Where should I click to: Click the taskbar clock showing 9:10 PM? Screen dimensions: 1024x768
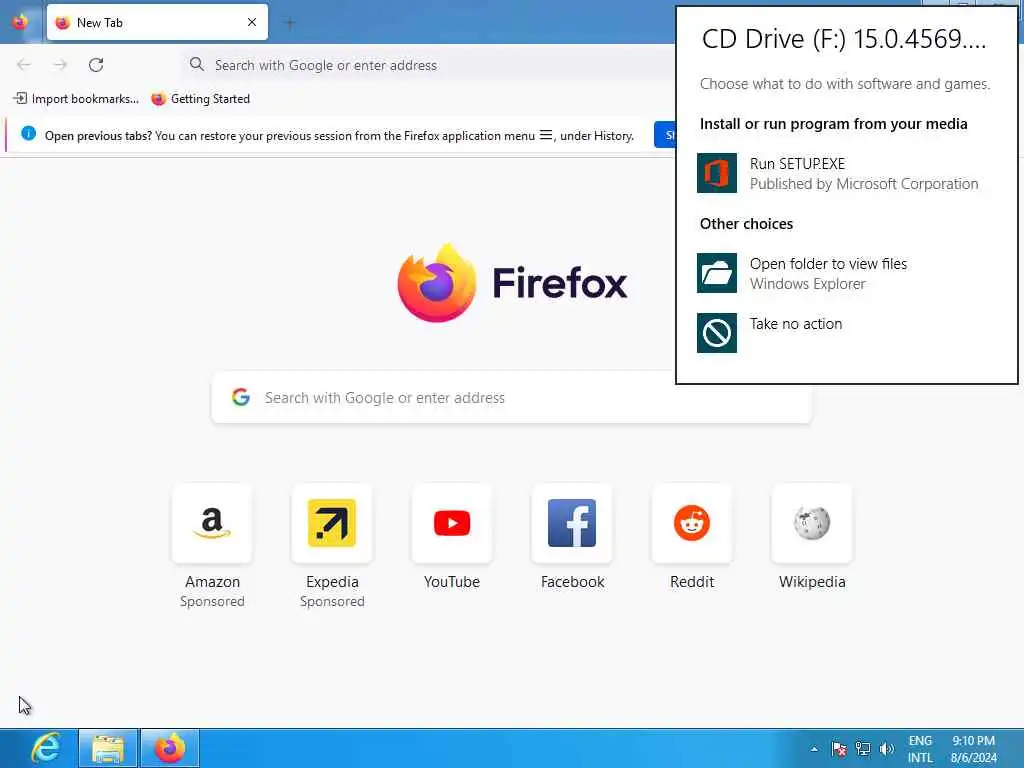(973, 749)
